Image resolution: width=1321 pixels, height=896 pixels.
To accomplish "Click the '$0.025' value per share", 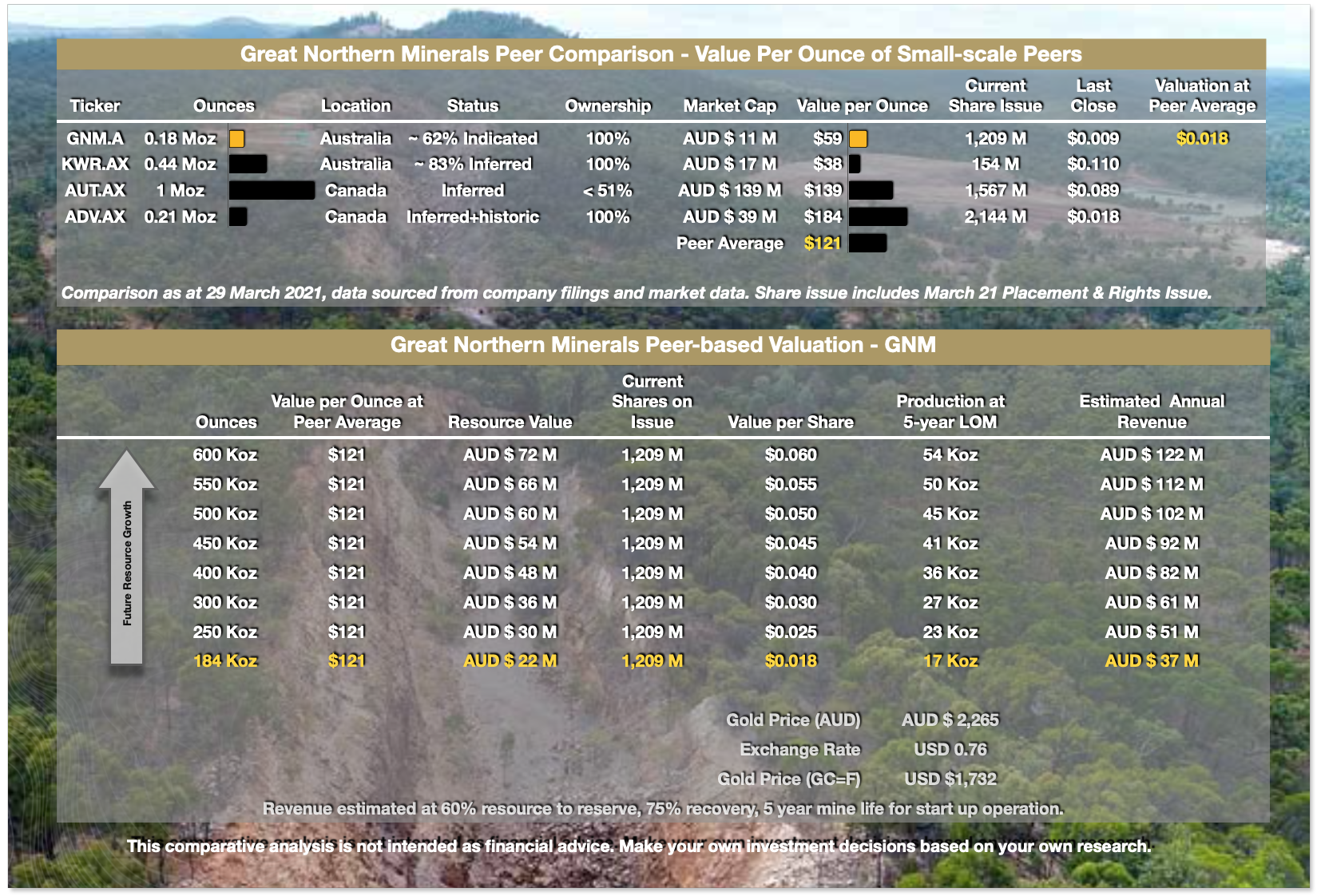I will click(791, 632).
